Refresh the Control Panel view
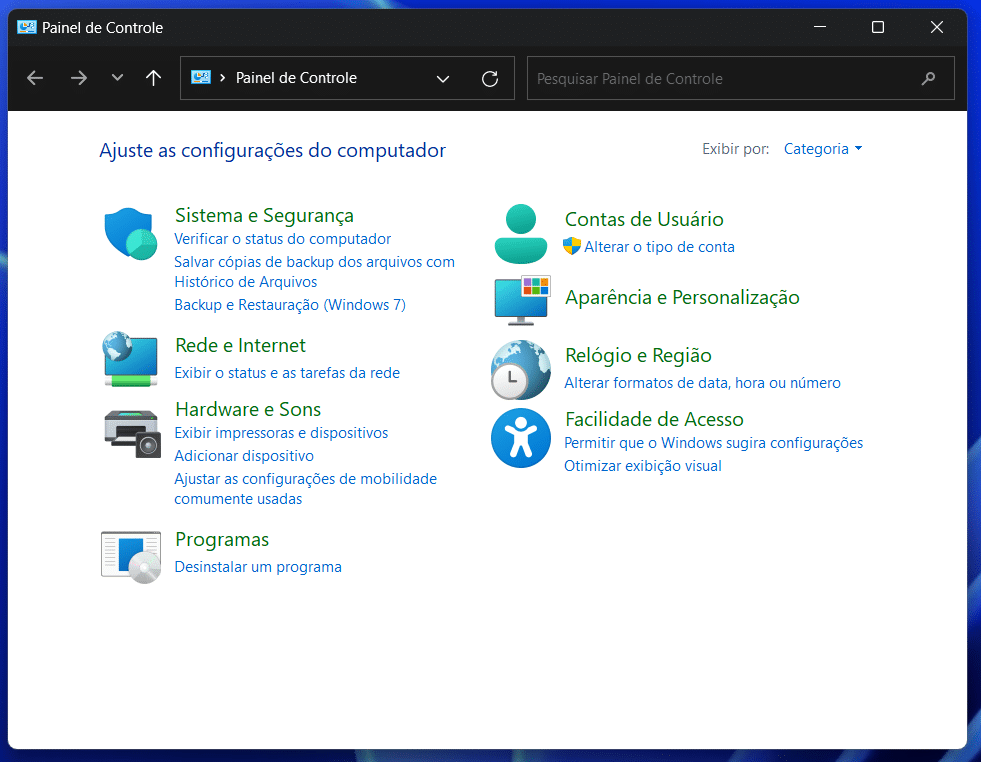Viewport: 981px width, 762px height. (x=490, y=77)
